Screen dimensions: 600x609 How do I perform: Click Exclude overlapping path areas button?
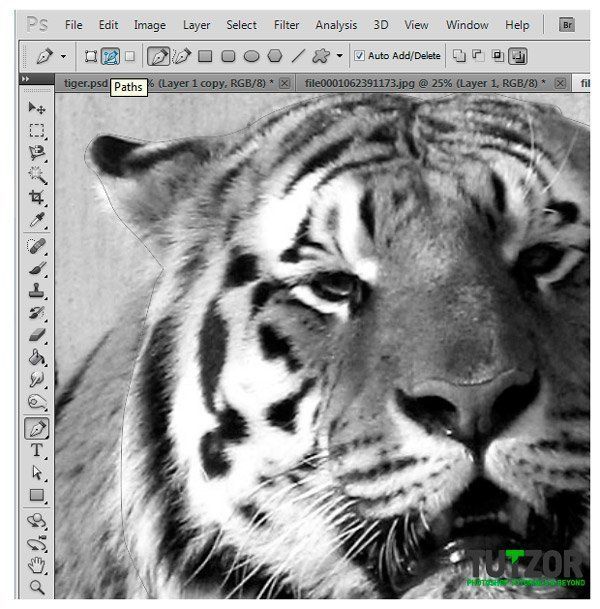click(x=518, y=56)
